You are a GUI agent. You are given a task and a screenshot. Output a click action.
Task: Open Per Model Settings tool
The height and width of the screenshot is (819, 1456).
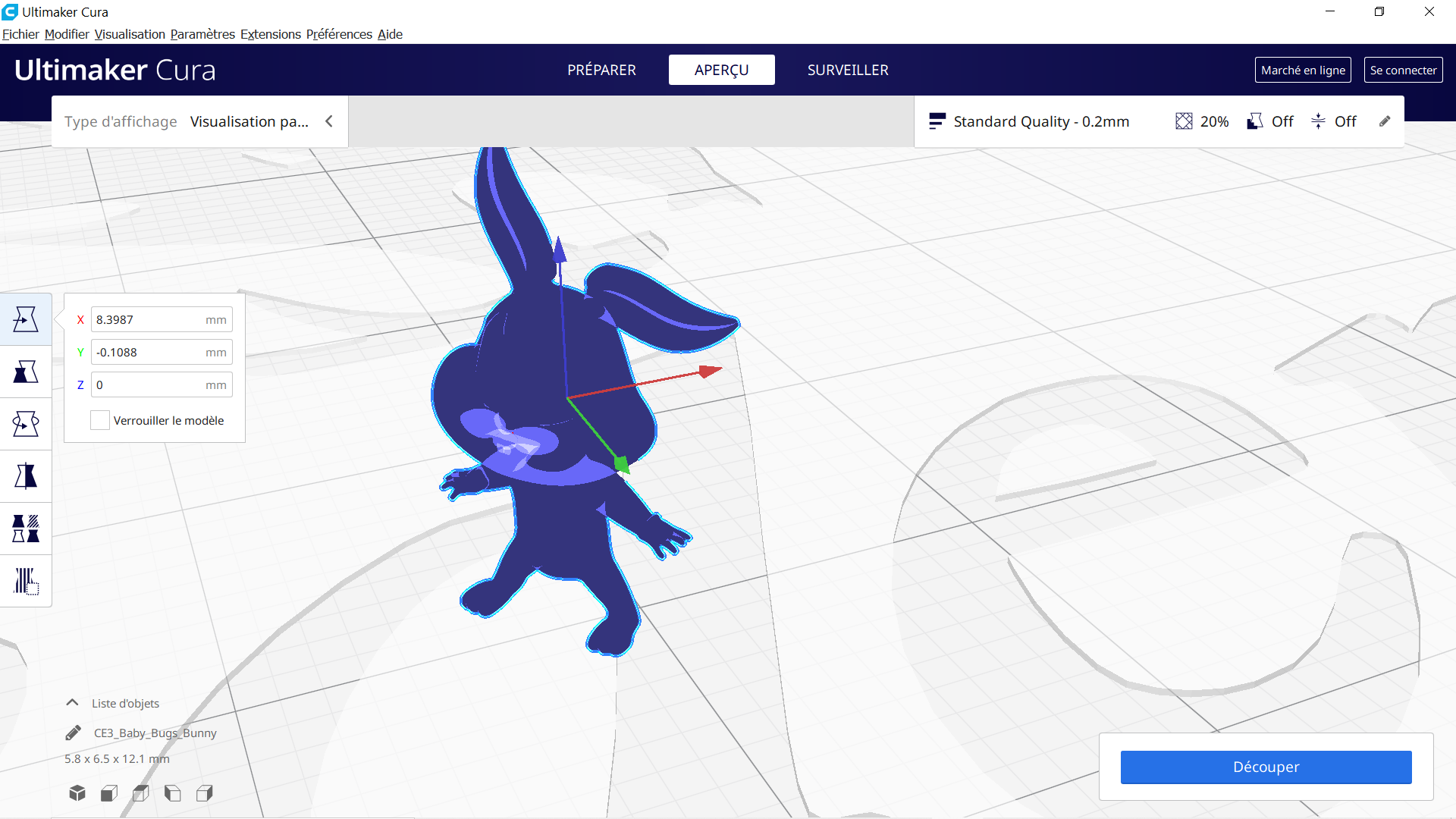(26, 529)
